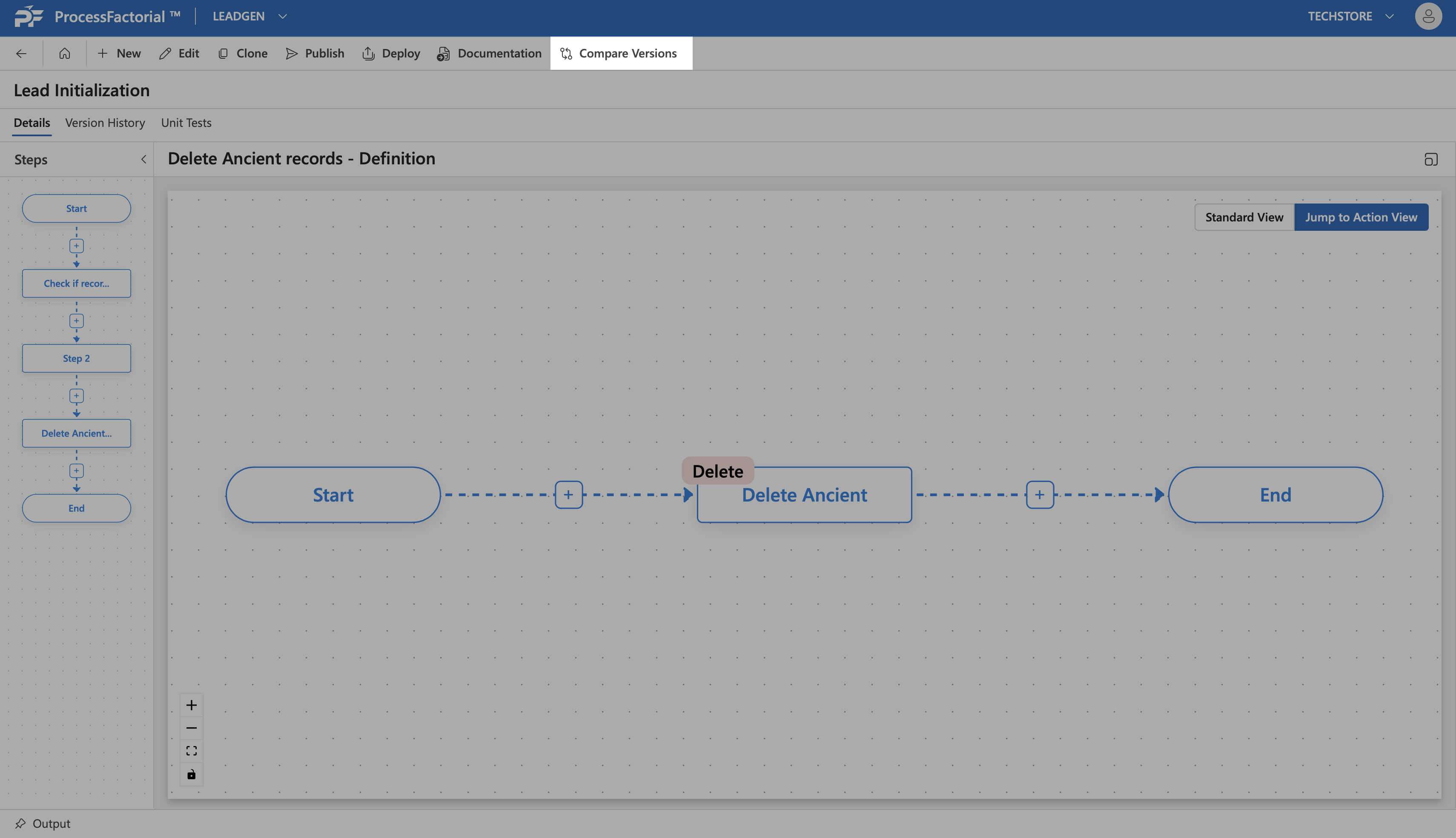This screenshot has height=838, width=1456.
Task: Collapse the Steps panel
Action: pyautogui.click(x=144, y=159)
